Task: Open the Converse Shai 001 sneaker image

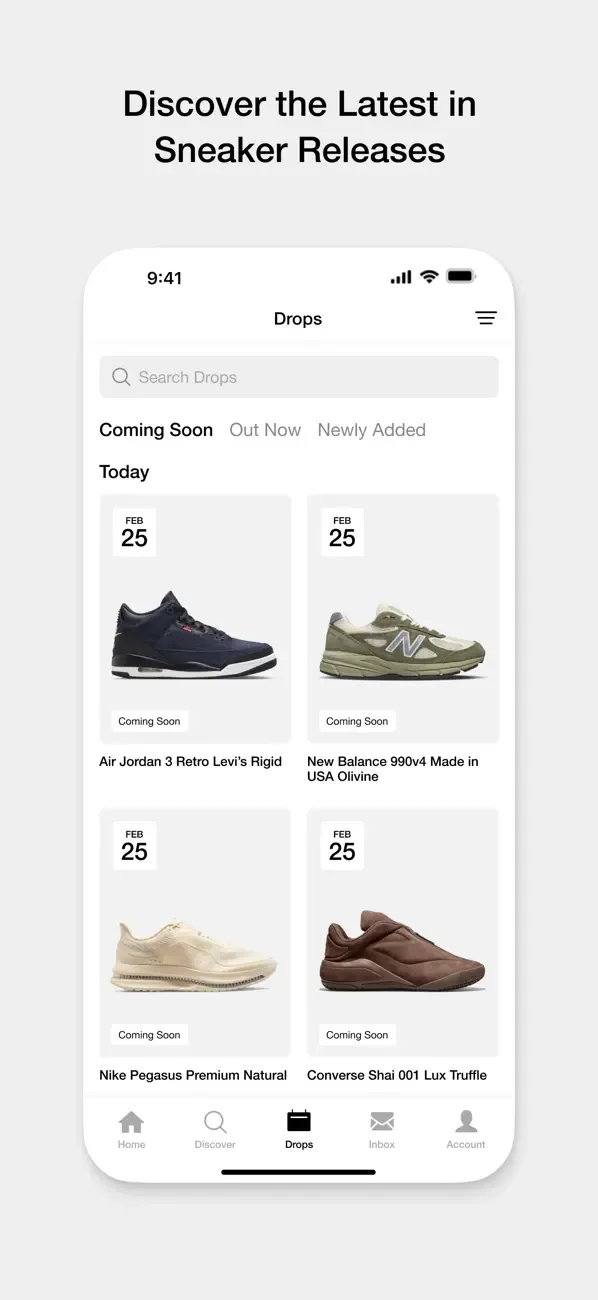Action: [x=403, y=953]
